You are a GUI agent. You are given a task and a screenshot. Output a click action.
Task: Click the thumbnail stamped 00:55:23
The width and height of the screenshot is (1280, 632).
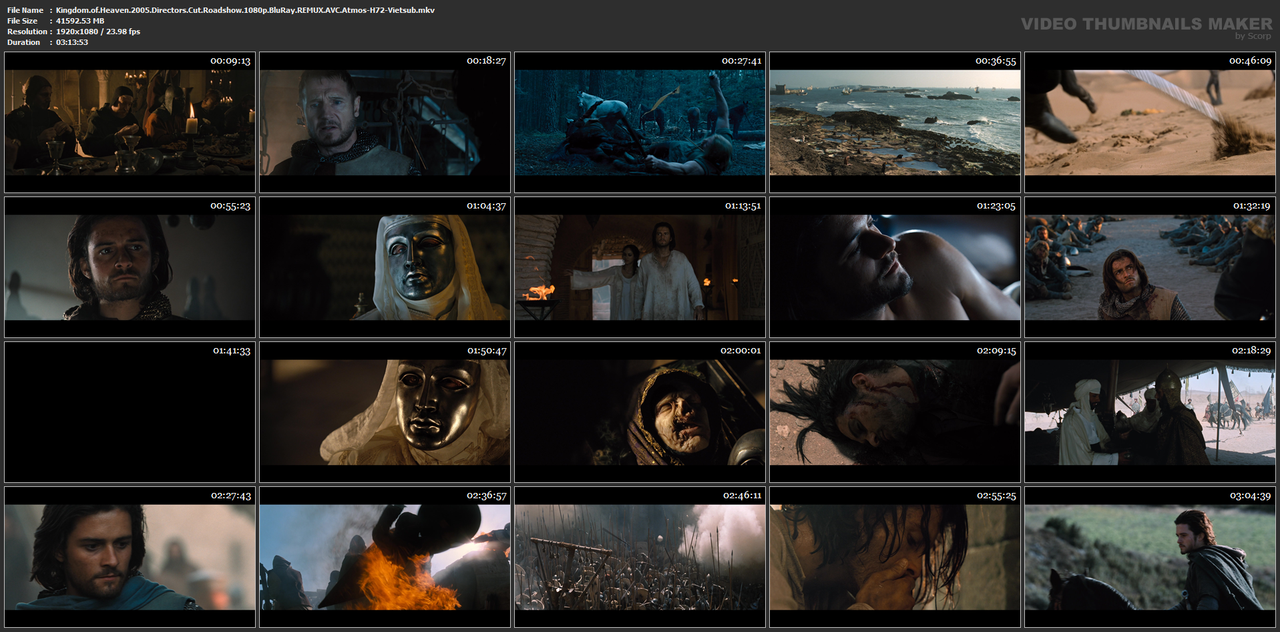(x=130, y=267)
